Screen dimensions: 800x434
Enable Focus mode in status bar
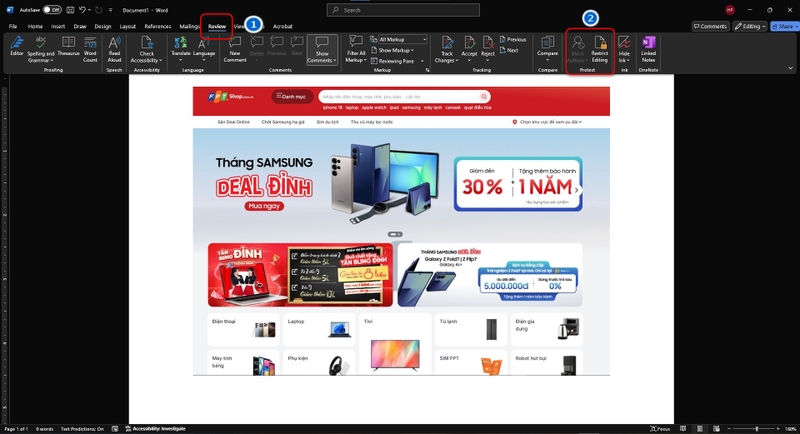click(660, 429)
